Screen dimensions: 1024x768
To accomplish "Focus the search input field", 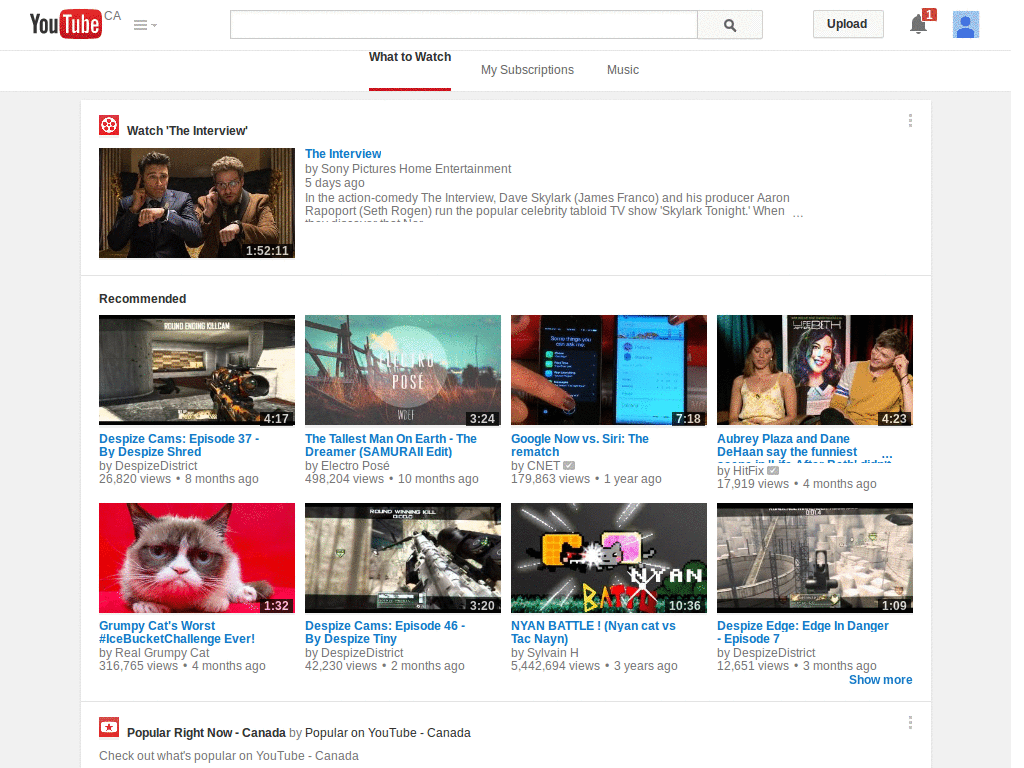I will point(464,25).
